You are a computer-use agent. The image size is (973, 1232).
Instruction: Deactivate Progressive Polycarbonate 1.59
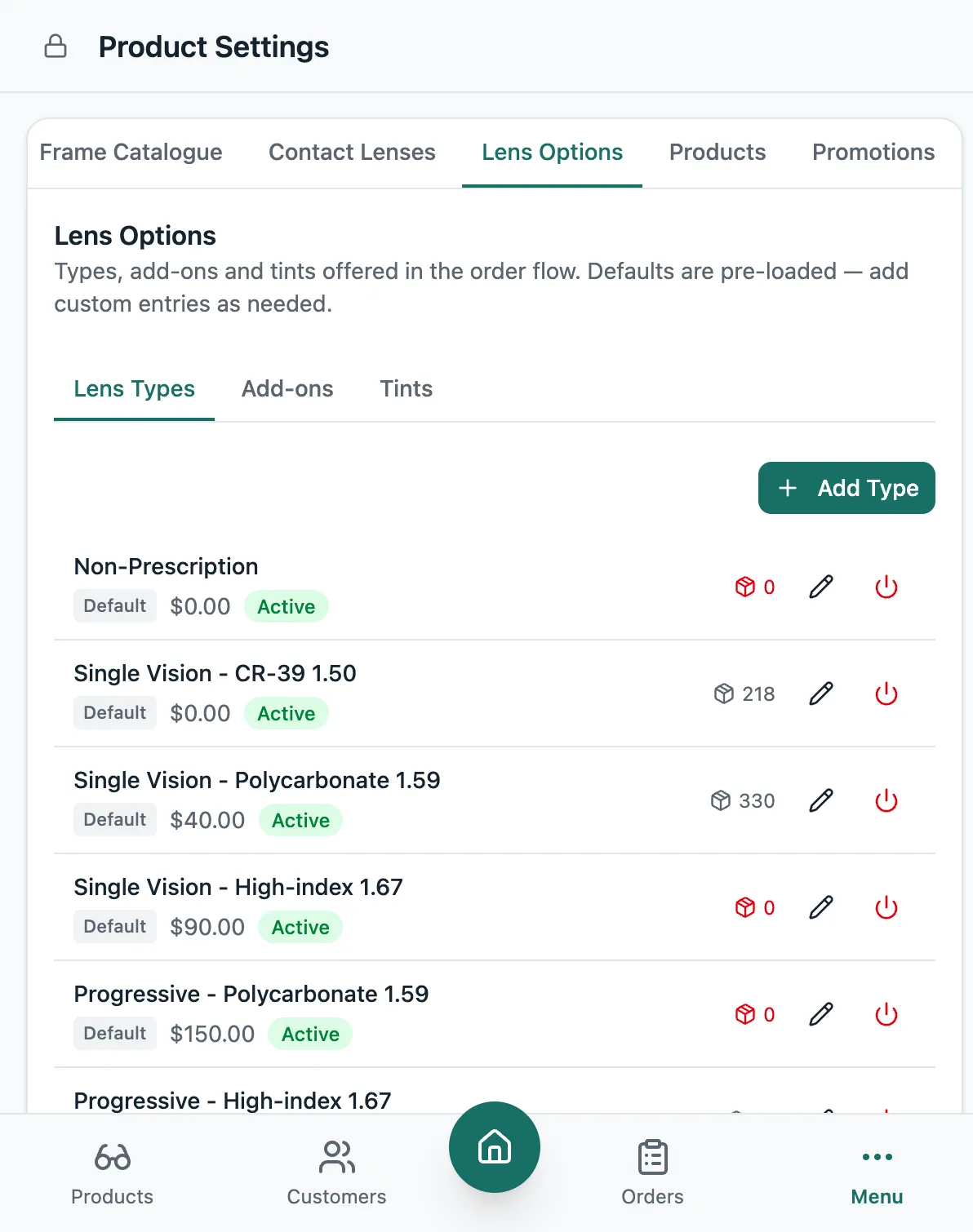pyautogui.click(x=886, y=1014)
